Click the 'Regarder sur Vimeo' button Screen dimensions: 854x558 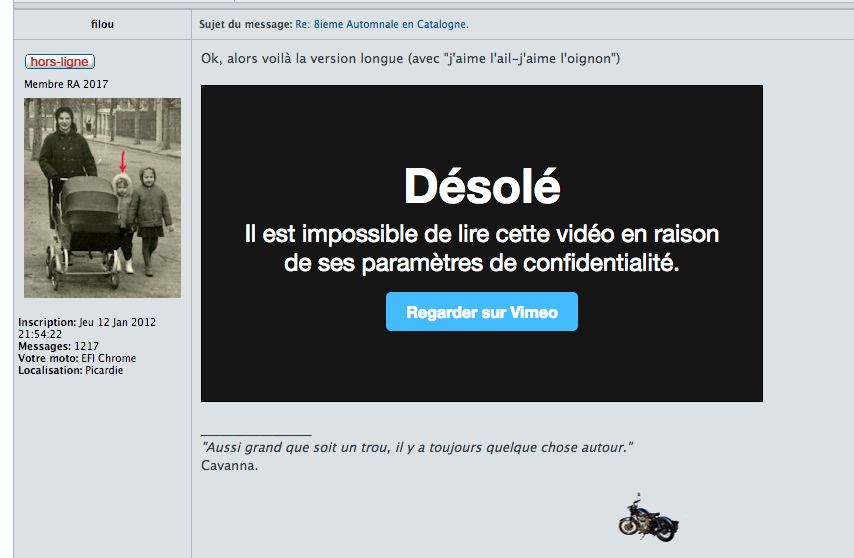(x=481, y=311)
